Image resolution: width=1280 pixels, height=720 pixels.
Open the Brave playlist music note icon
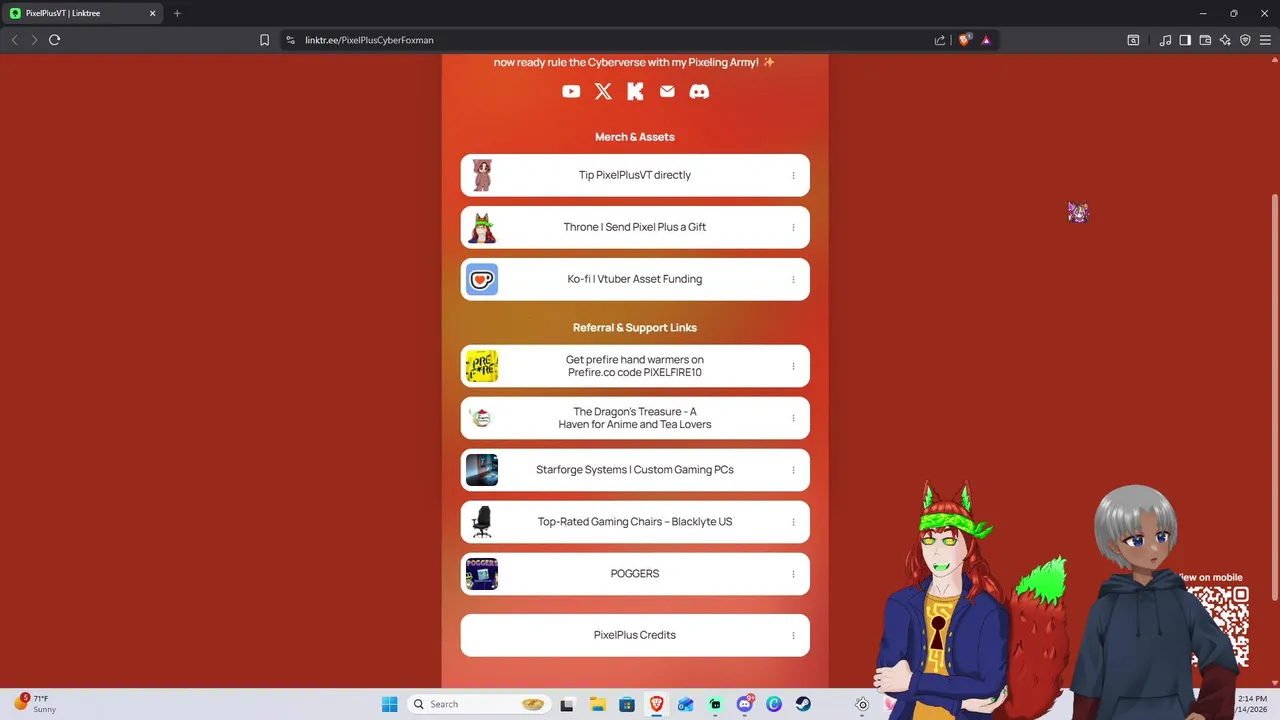click(1165, 40)
